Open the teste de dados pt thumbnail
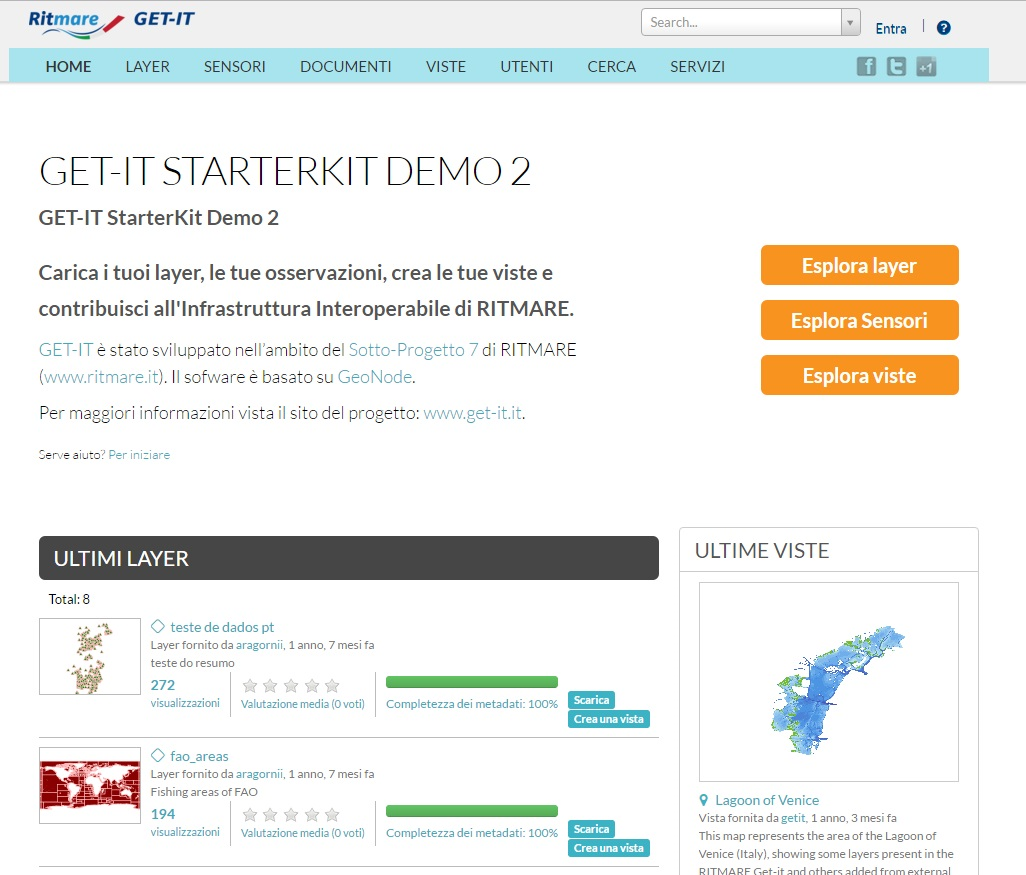The image size is (1026, 875). [x=90, y=656]
